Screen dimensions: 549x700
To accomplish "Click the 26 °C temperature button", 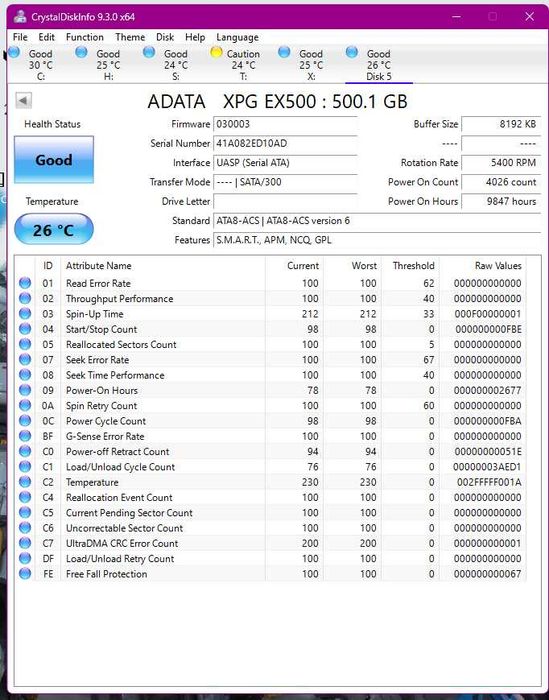I will pos(54,229).
